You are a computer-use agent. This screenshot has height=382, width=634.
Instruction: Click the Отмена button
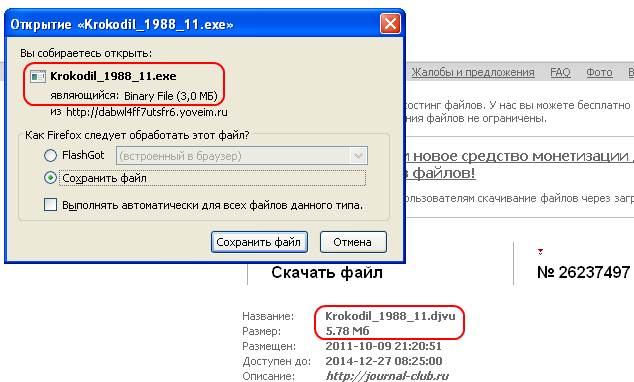pos(353,242)
